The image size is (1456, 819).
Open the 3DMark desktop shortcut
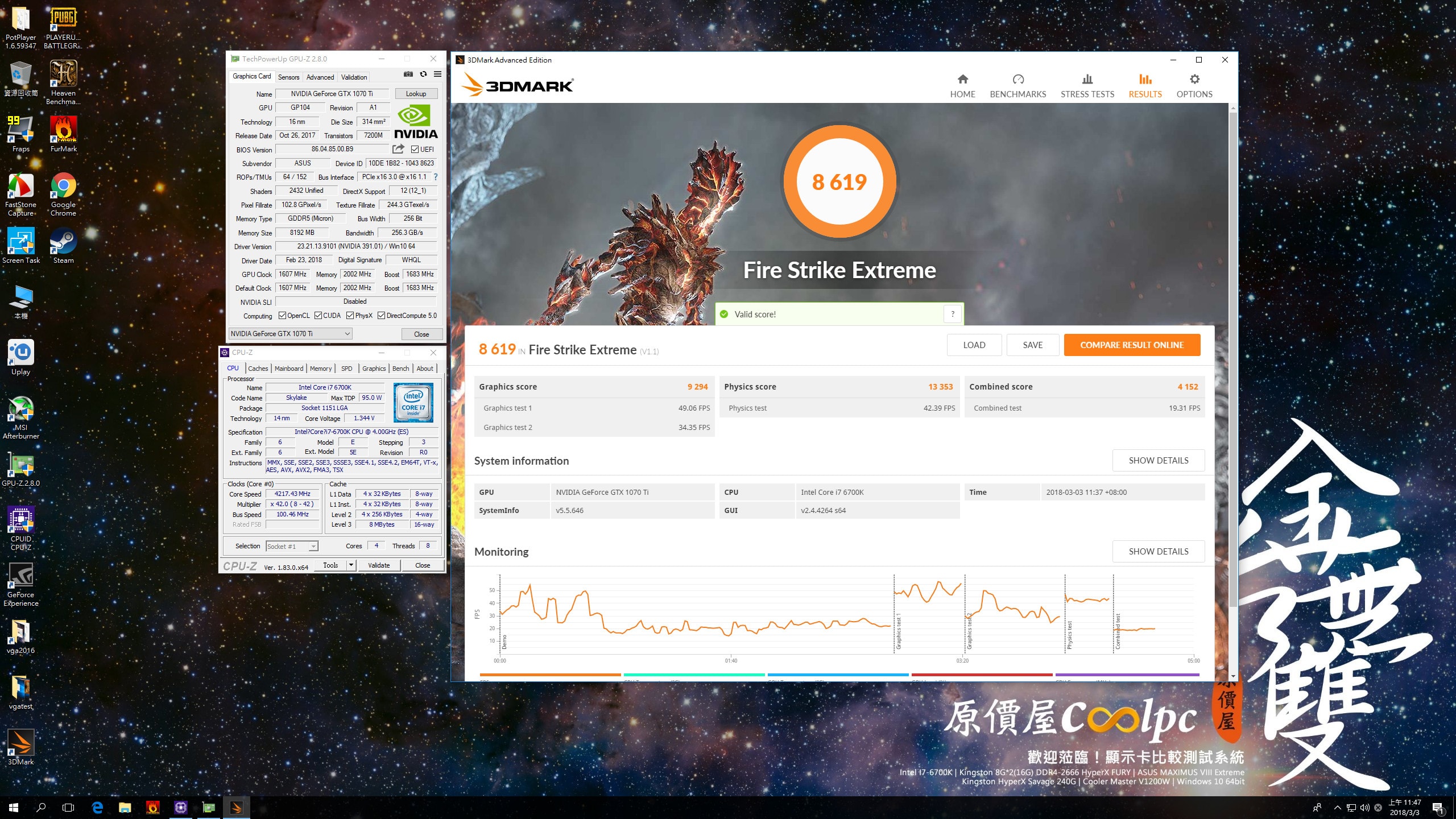[21, 747]
